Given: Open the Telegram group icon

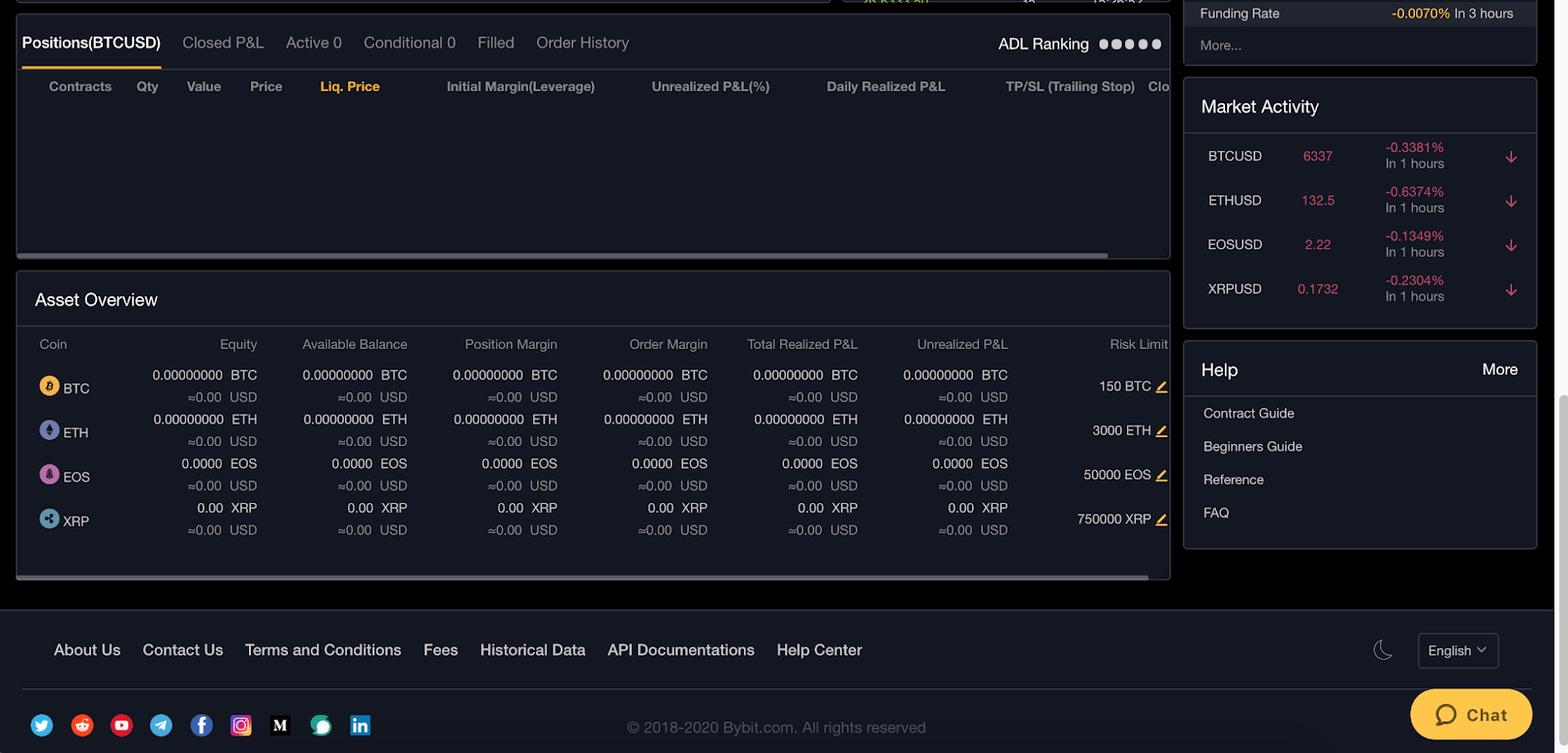Looking at the screenshot, I should coord(161,726).
